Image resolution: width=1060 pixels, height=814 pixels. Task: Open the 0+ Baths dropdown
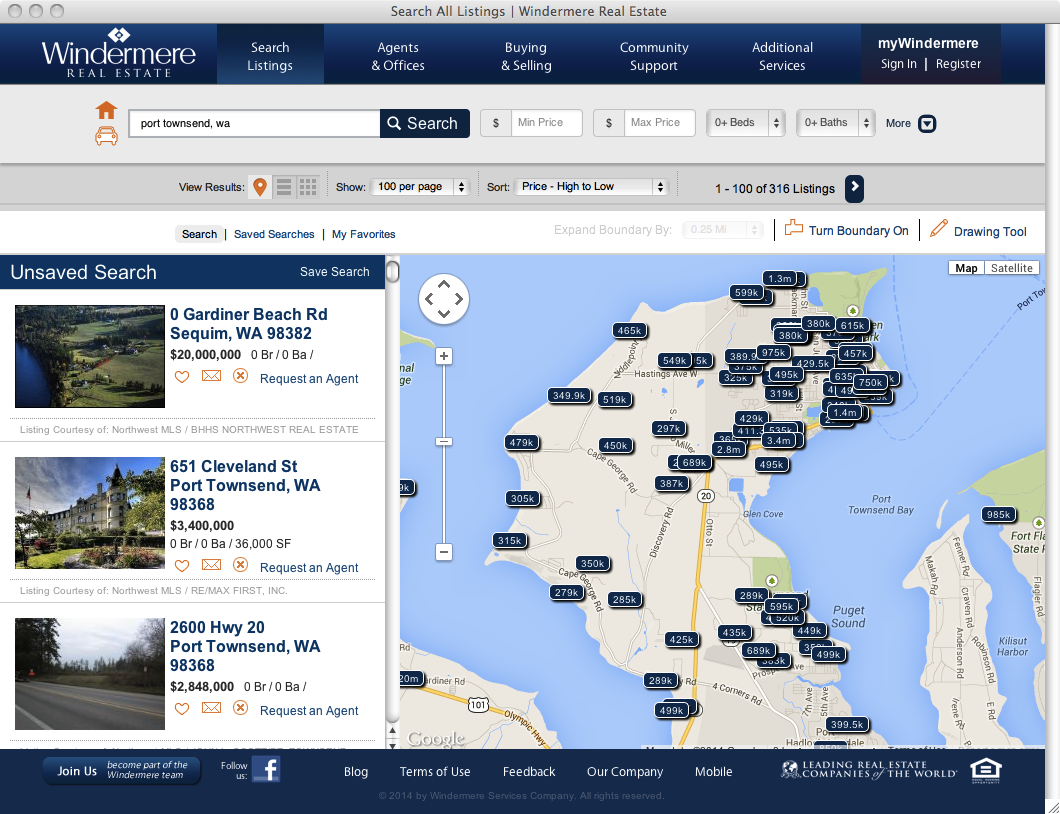click(x=836, y=123)
